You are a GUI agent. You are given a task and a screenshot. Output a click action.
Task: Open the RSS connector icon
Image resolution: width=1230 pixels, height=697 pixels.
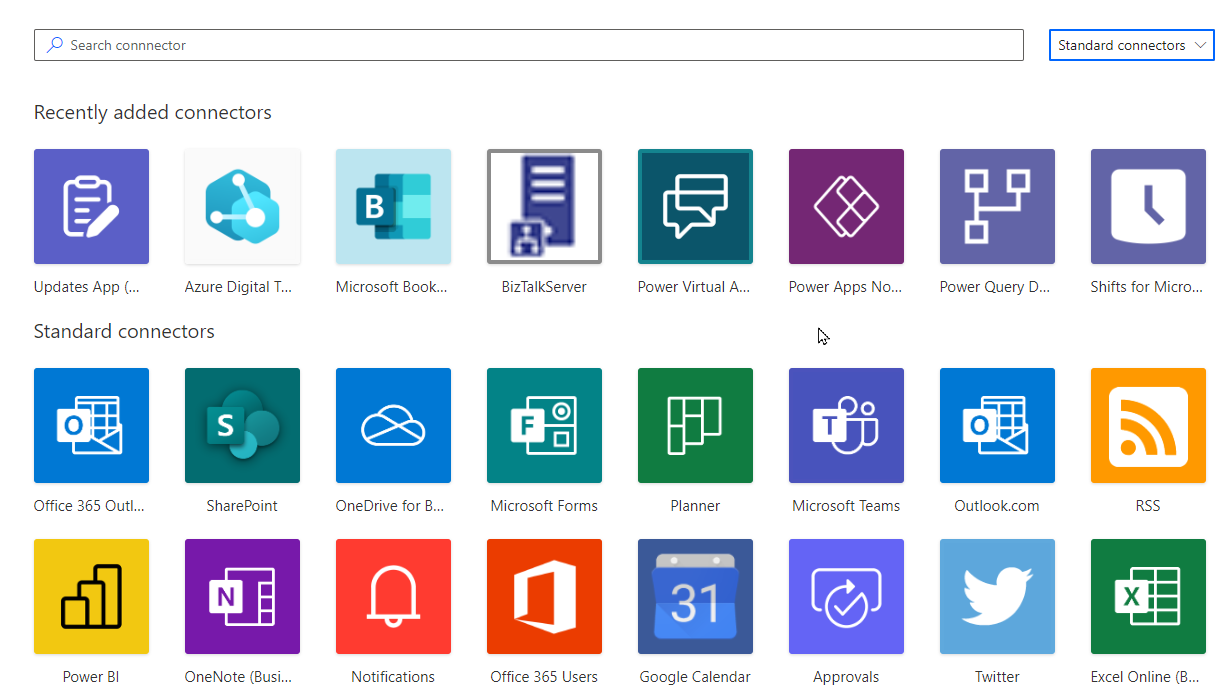click(1148, 425)
